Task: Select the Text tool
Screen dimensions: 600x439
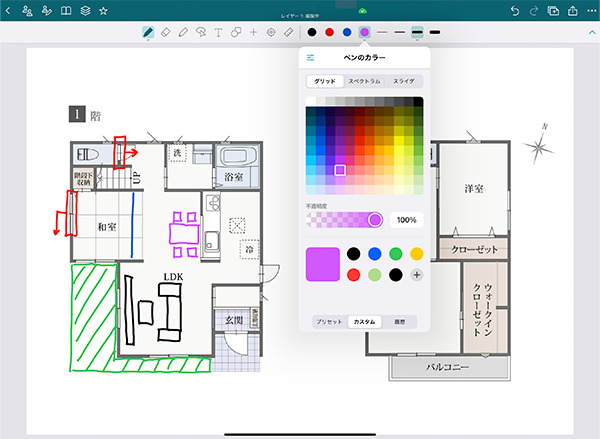Action: 218,33
